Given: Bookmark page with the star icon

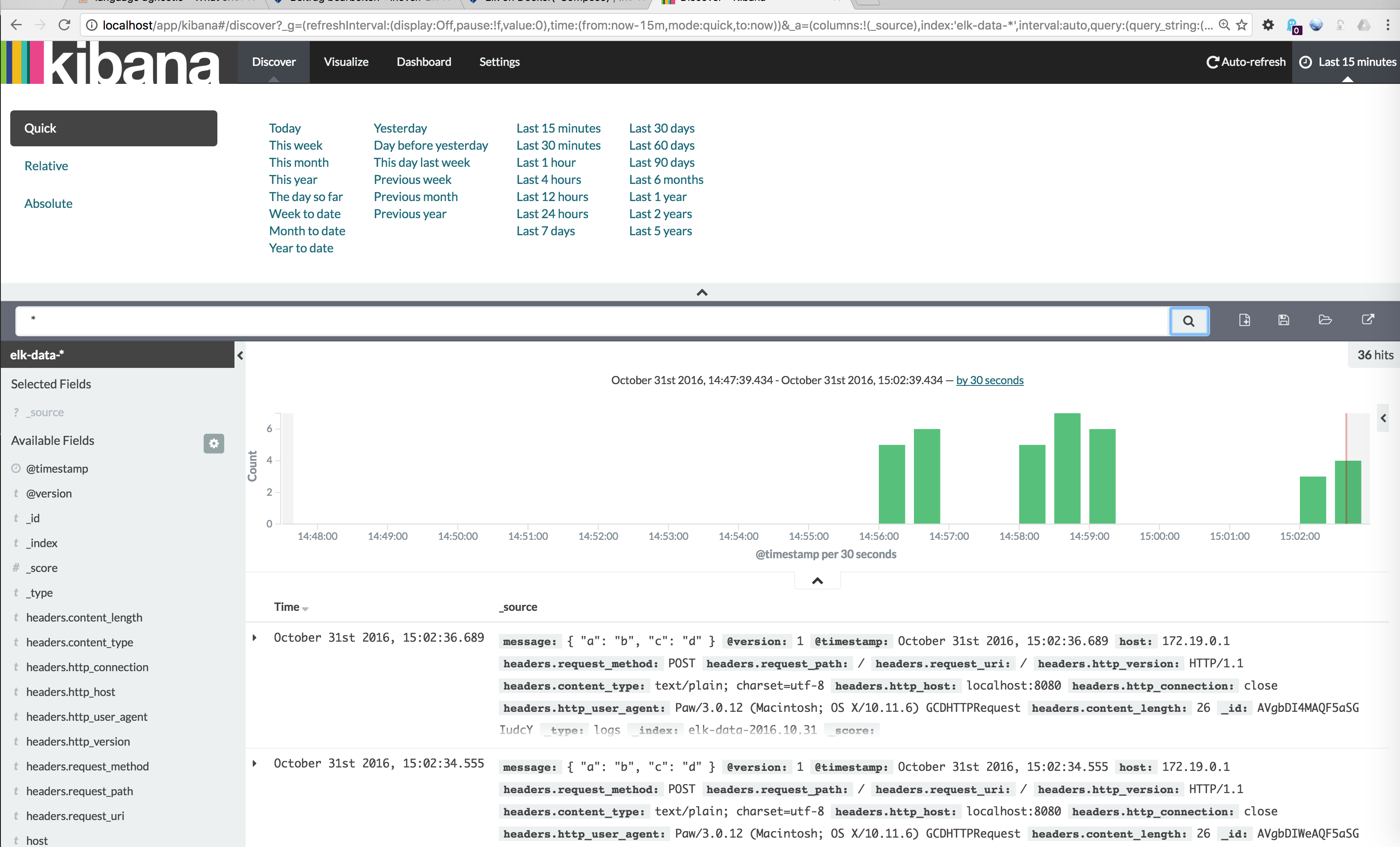Looking at the screenshot, I should 1242,25.
